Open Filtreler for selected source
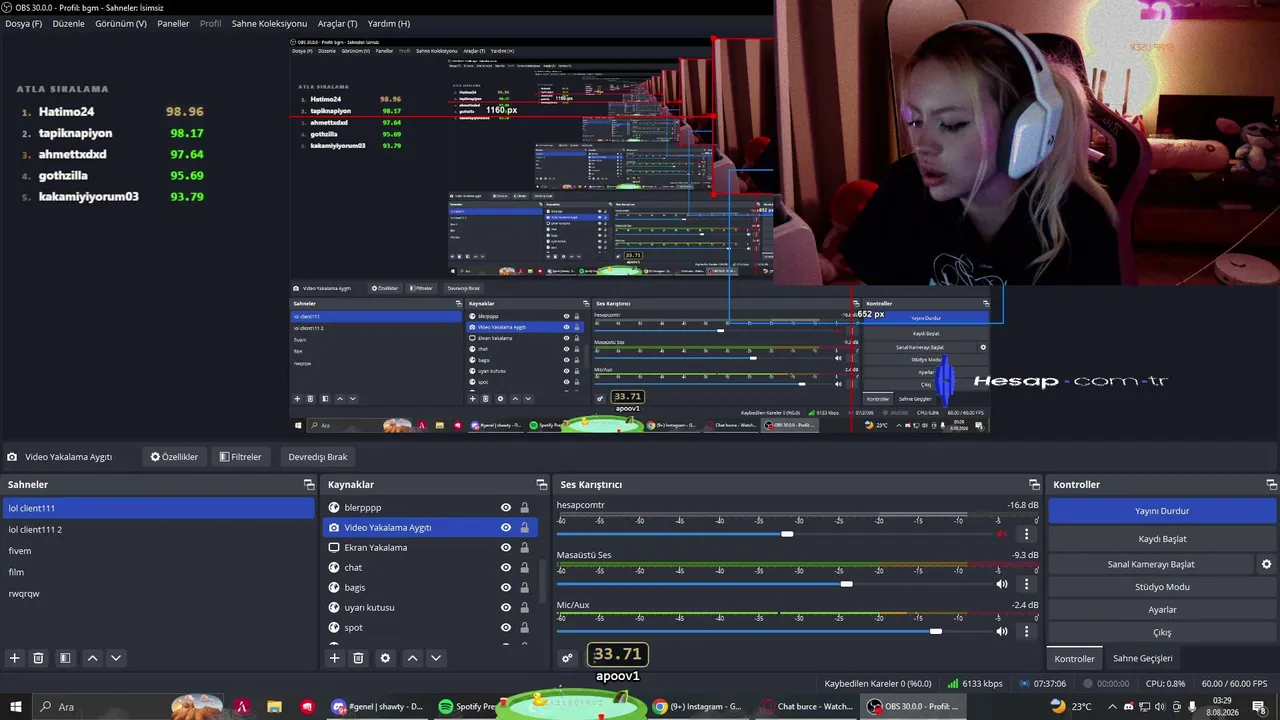Viewport: 1280px width, 720px height. (240, 457)
